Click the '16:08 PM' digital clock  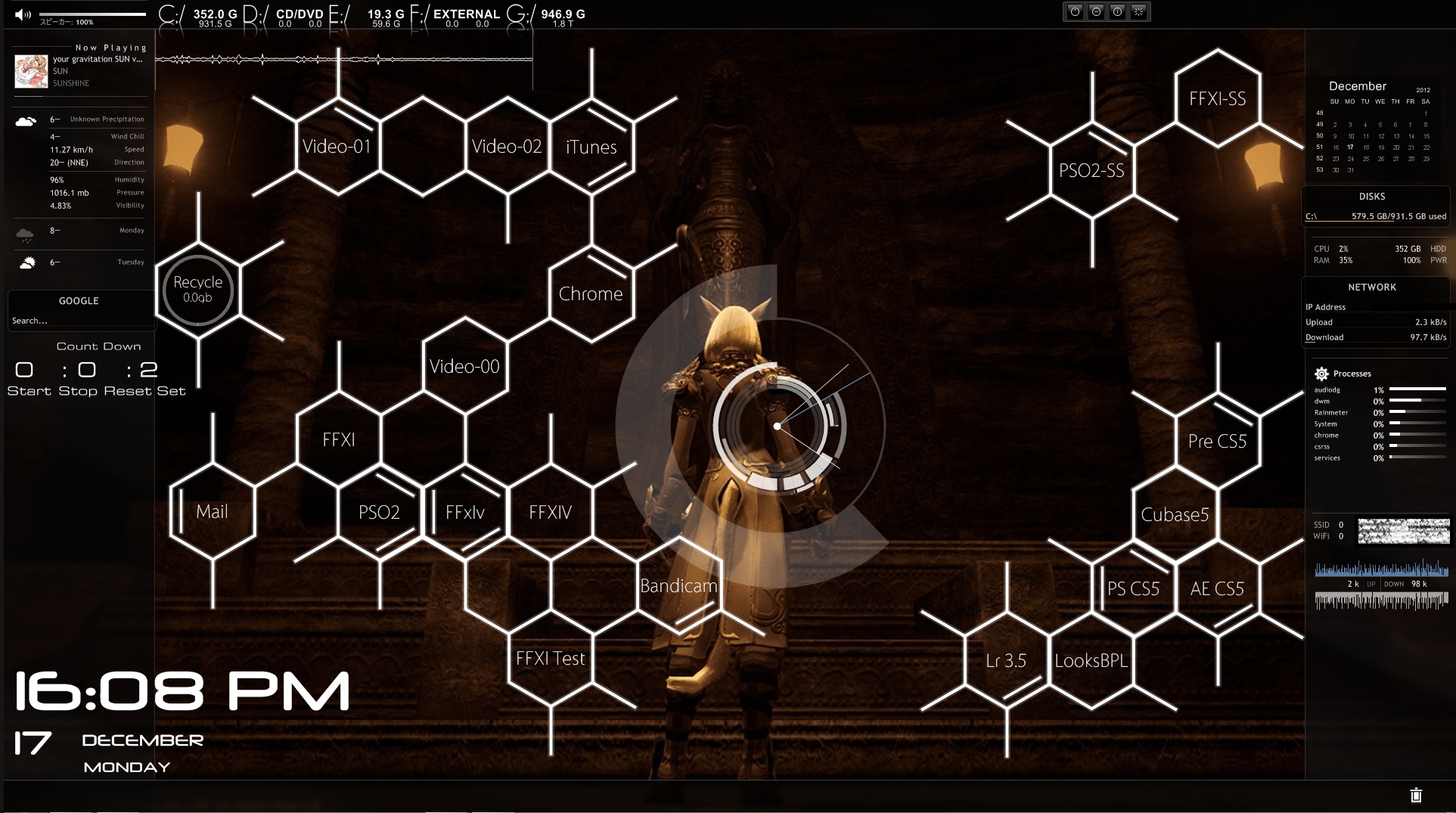click(x=182, y=691)
